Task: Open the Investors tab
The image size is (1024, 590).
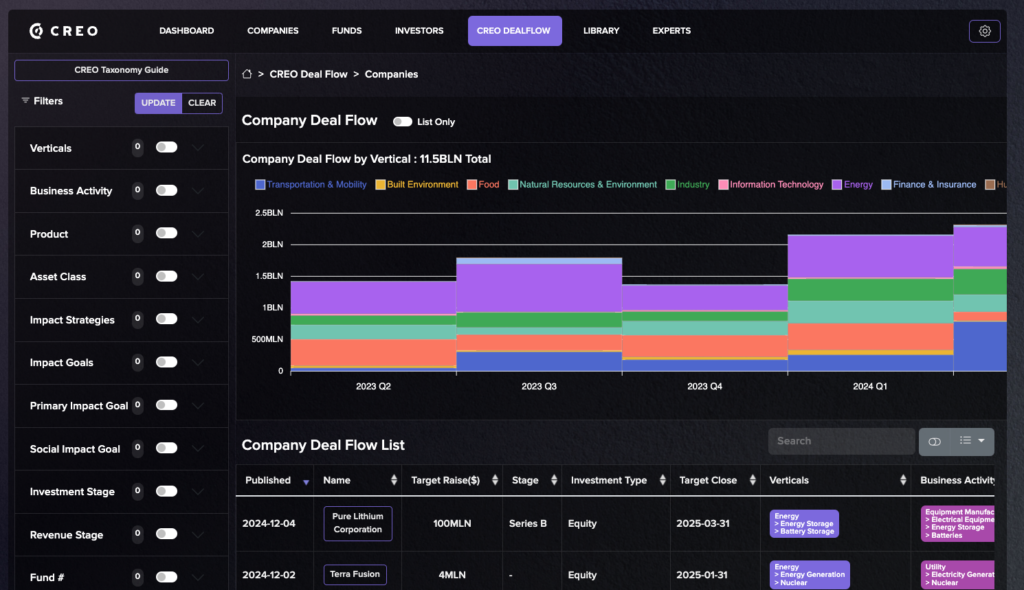Action: [419, 31]
